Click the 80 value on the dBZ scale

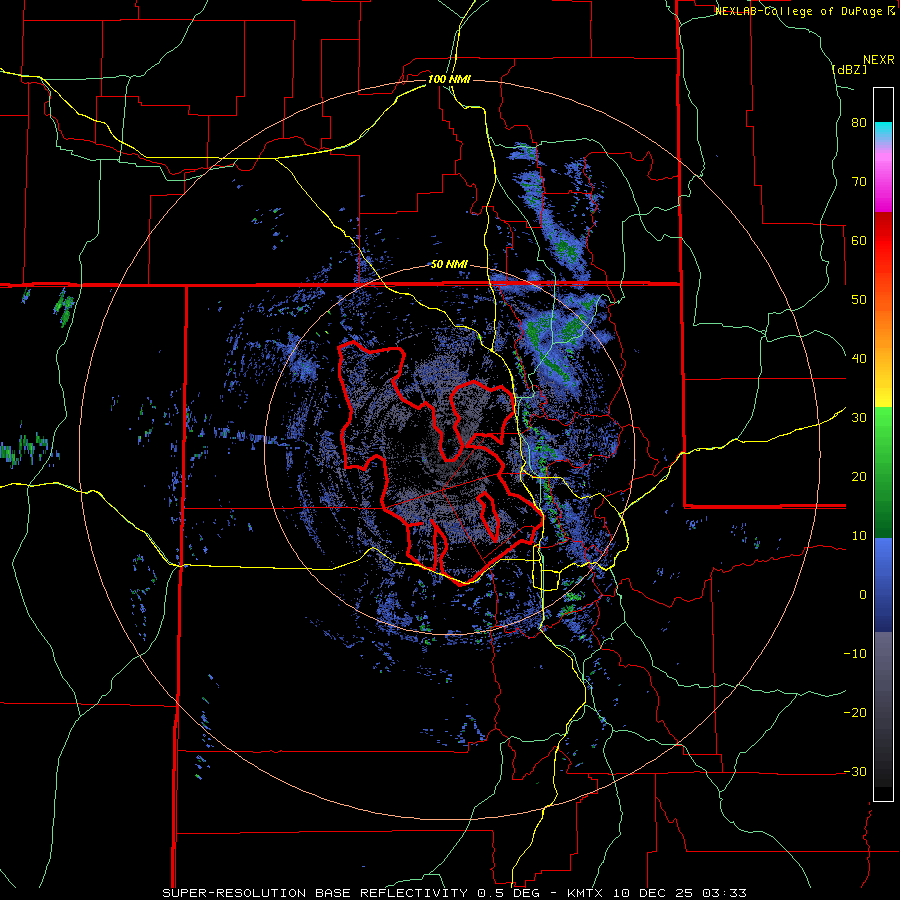click(859, 123)
